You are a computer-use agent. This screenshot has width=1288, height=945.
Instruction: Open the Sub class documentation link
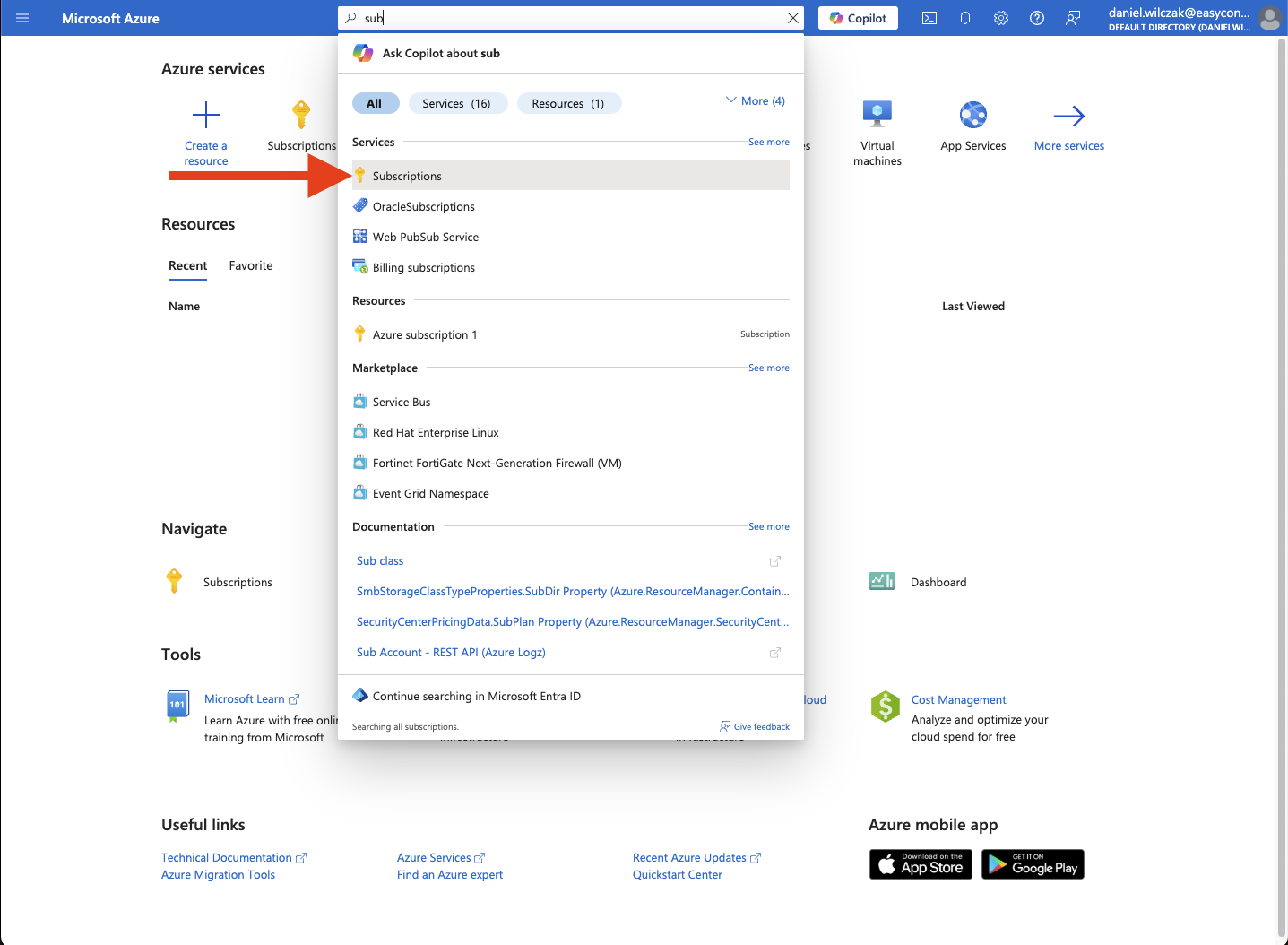click(380, 560)
